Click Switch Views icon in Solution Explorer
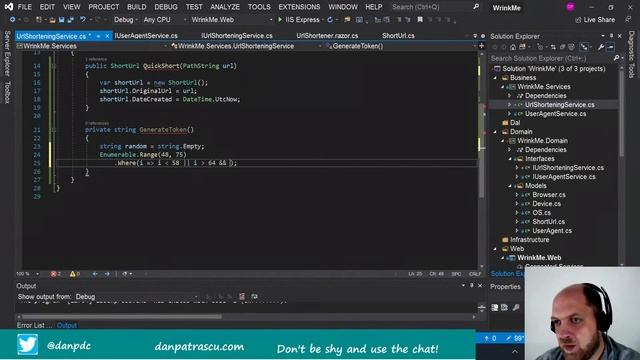640x360 pixels. tap(523, 47)
